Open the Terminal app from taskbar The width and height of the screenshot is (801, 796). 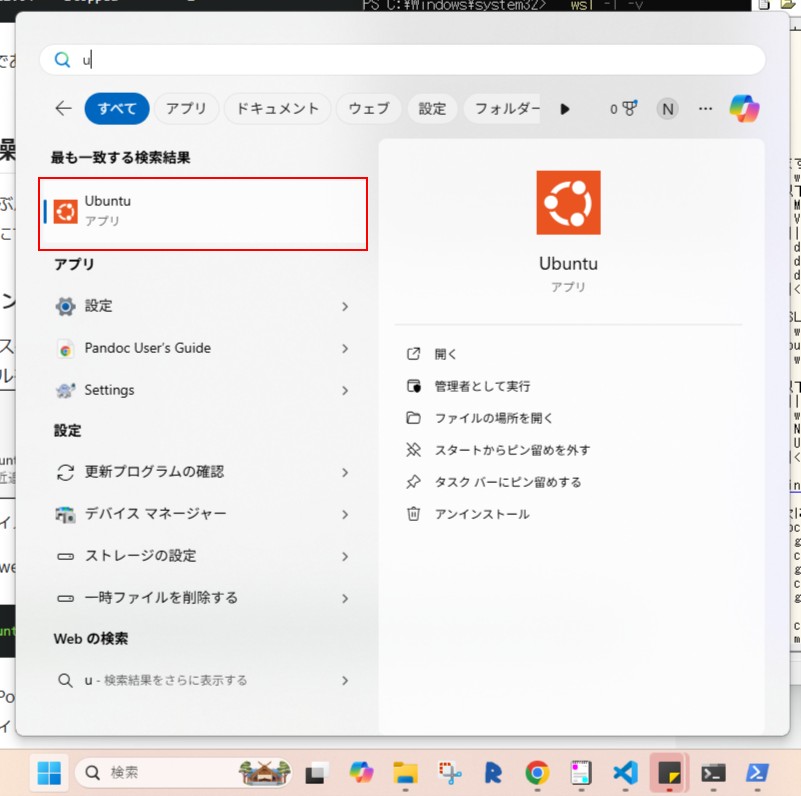point(713,772)
